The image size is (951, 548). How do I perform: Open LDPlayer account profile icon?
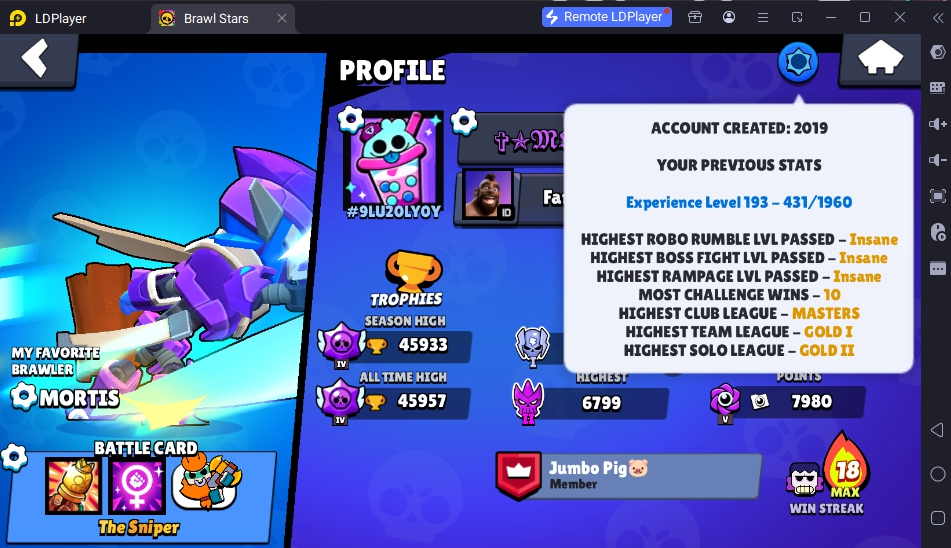point(729,18)
